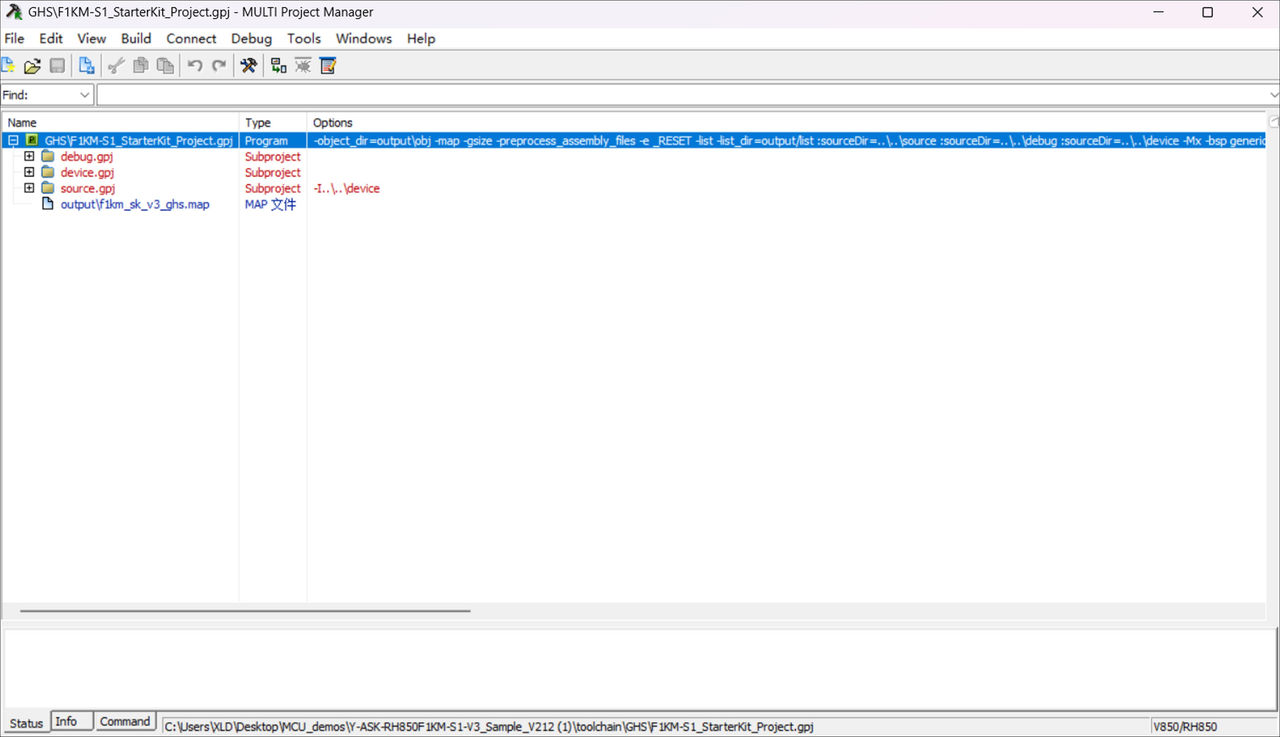The image size is (1280, 737).
Task: Expand the source.gpj subproject
Action: 29,189
